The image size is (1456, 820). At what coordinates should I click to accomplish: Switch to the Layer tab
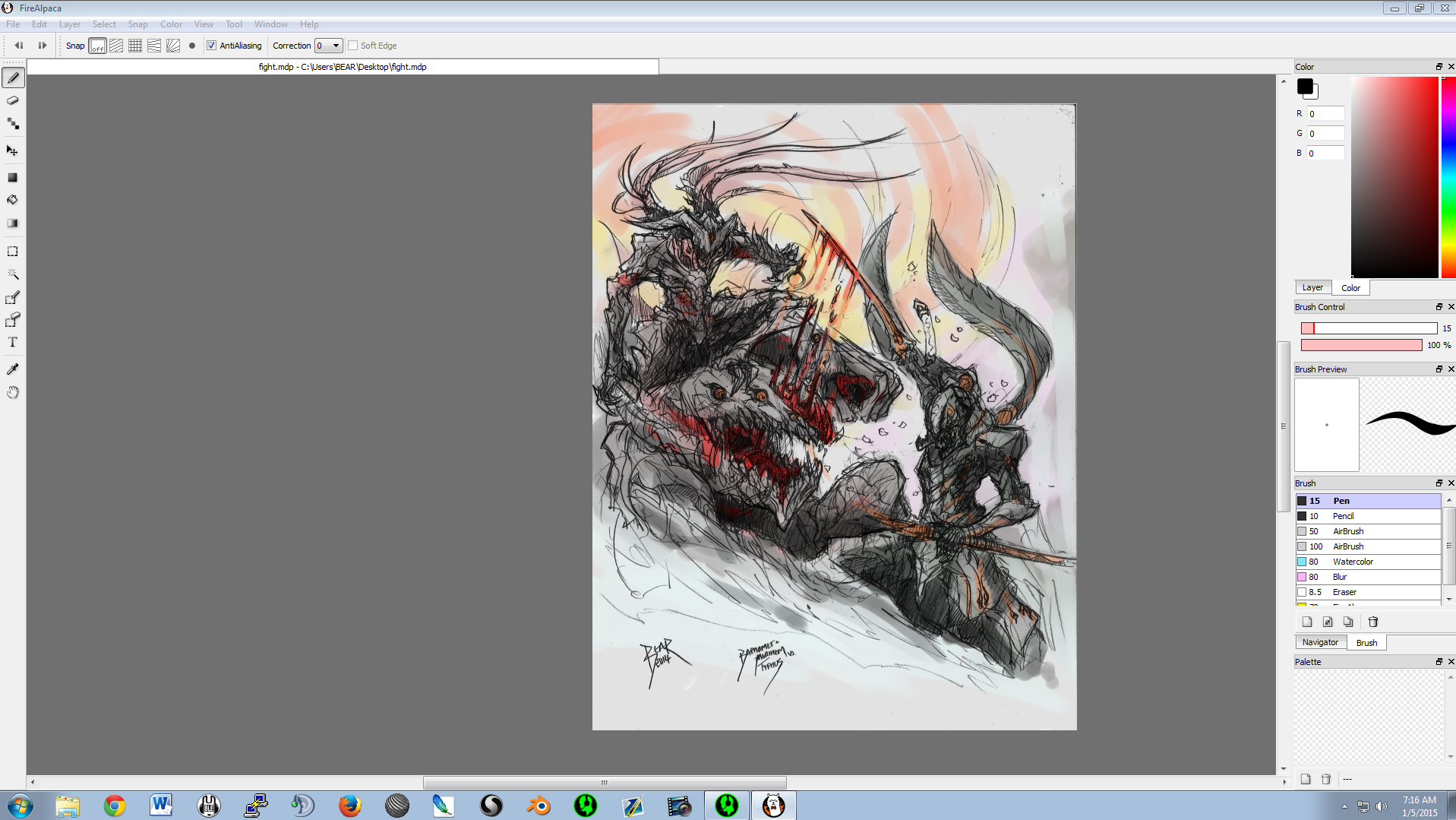tap(1312, 287)
